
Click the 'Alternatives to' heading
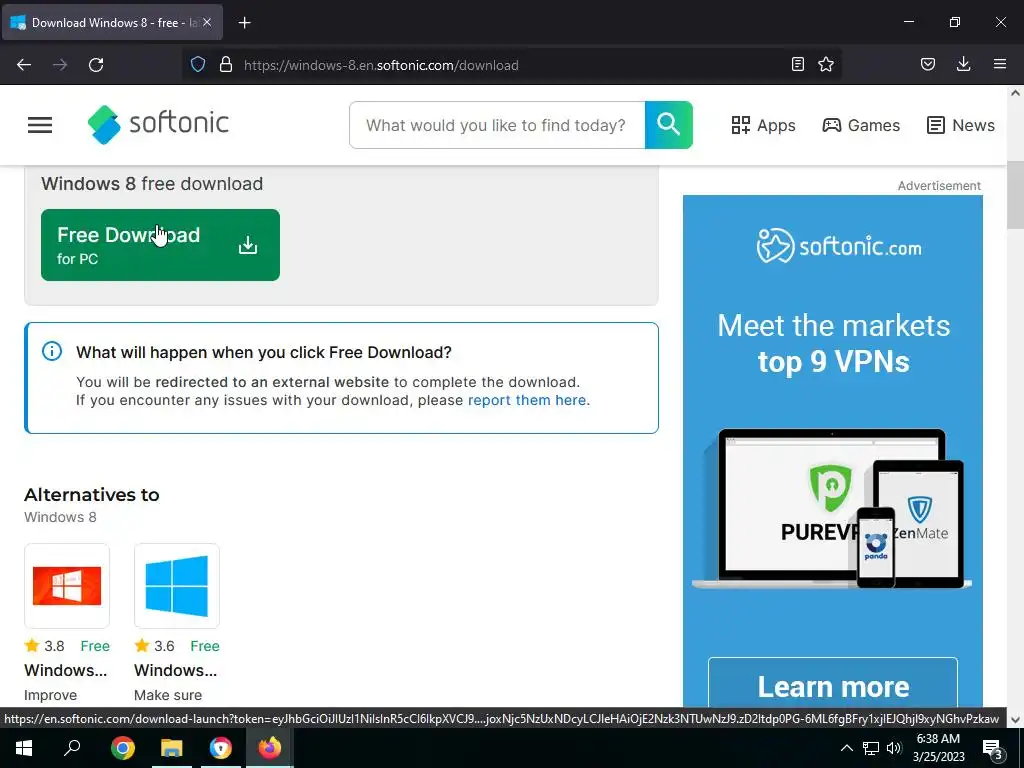tap(91, 494)
